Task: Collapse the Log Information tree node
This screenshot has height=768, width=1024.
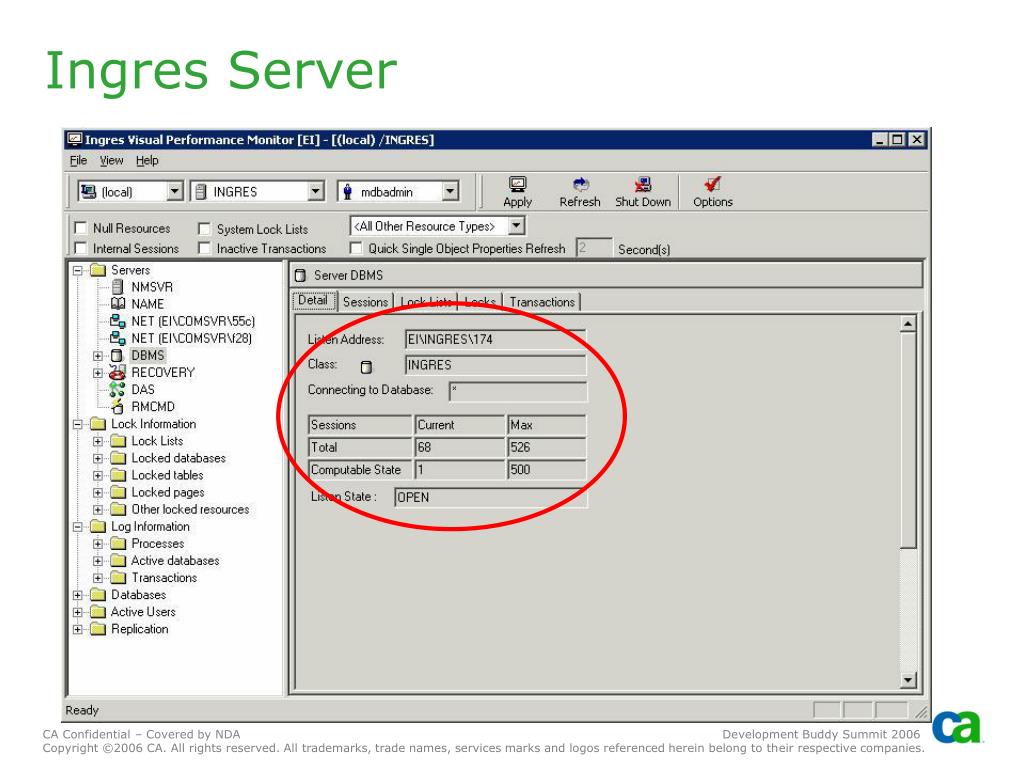Action: (x=78, y=527)
